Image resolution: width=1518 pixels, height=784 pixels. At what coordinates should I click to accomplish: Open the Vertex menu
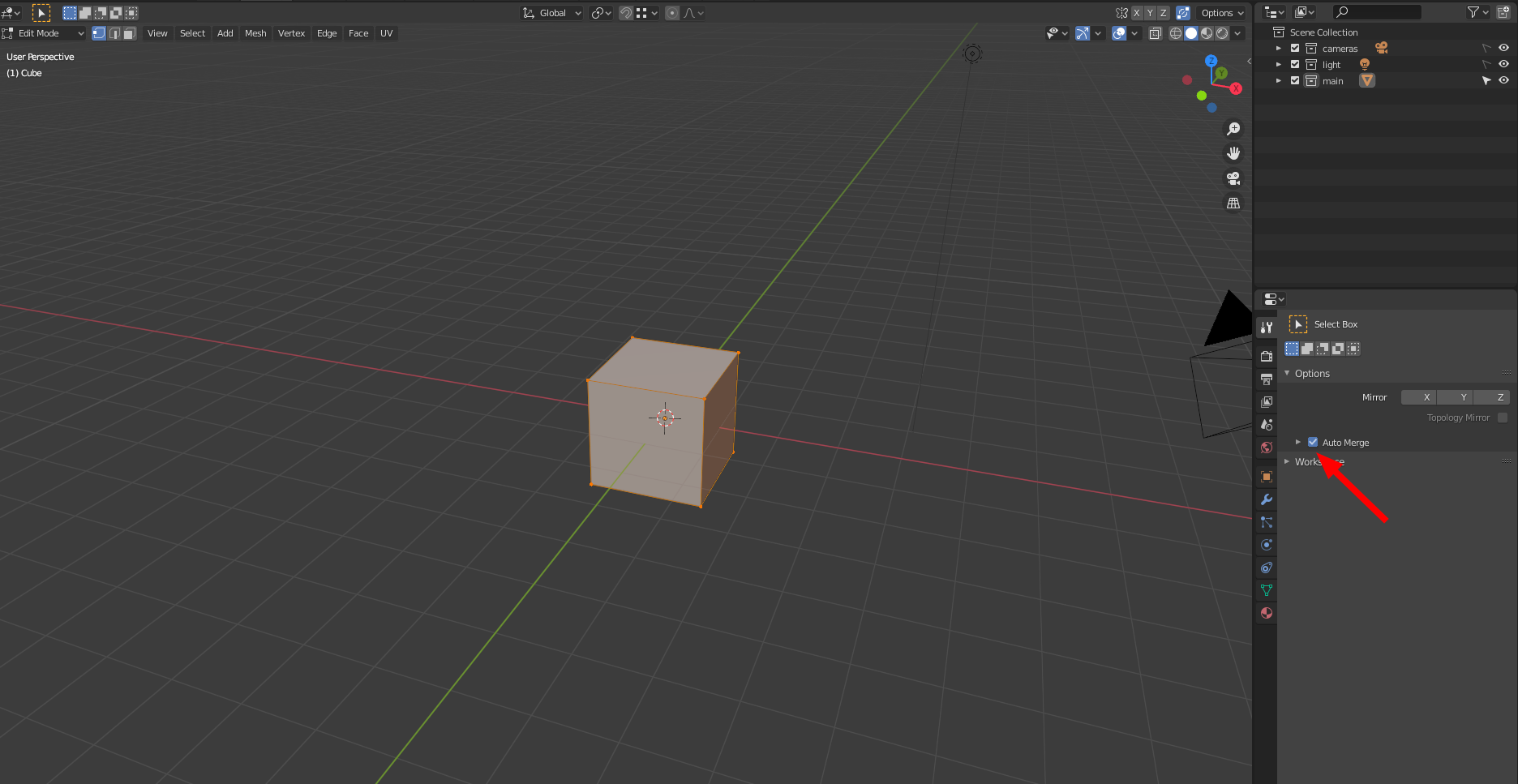(x=291, y=33)
